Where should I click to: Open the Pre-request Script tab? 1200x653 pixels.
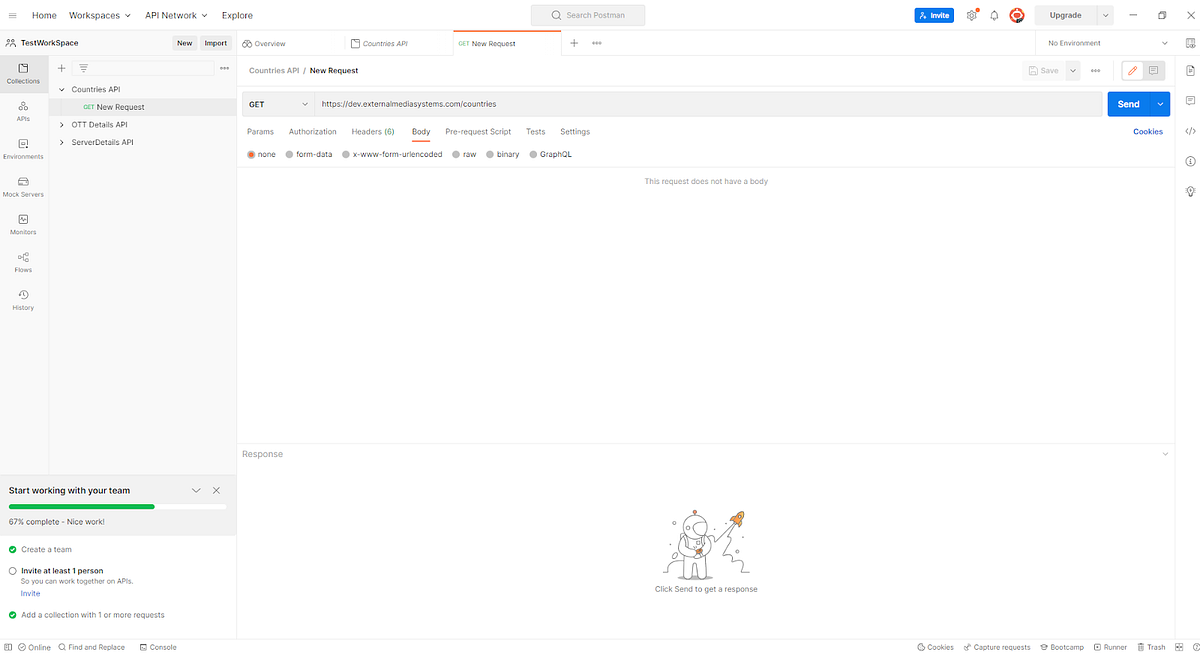477,131
